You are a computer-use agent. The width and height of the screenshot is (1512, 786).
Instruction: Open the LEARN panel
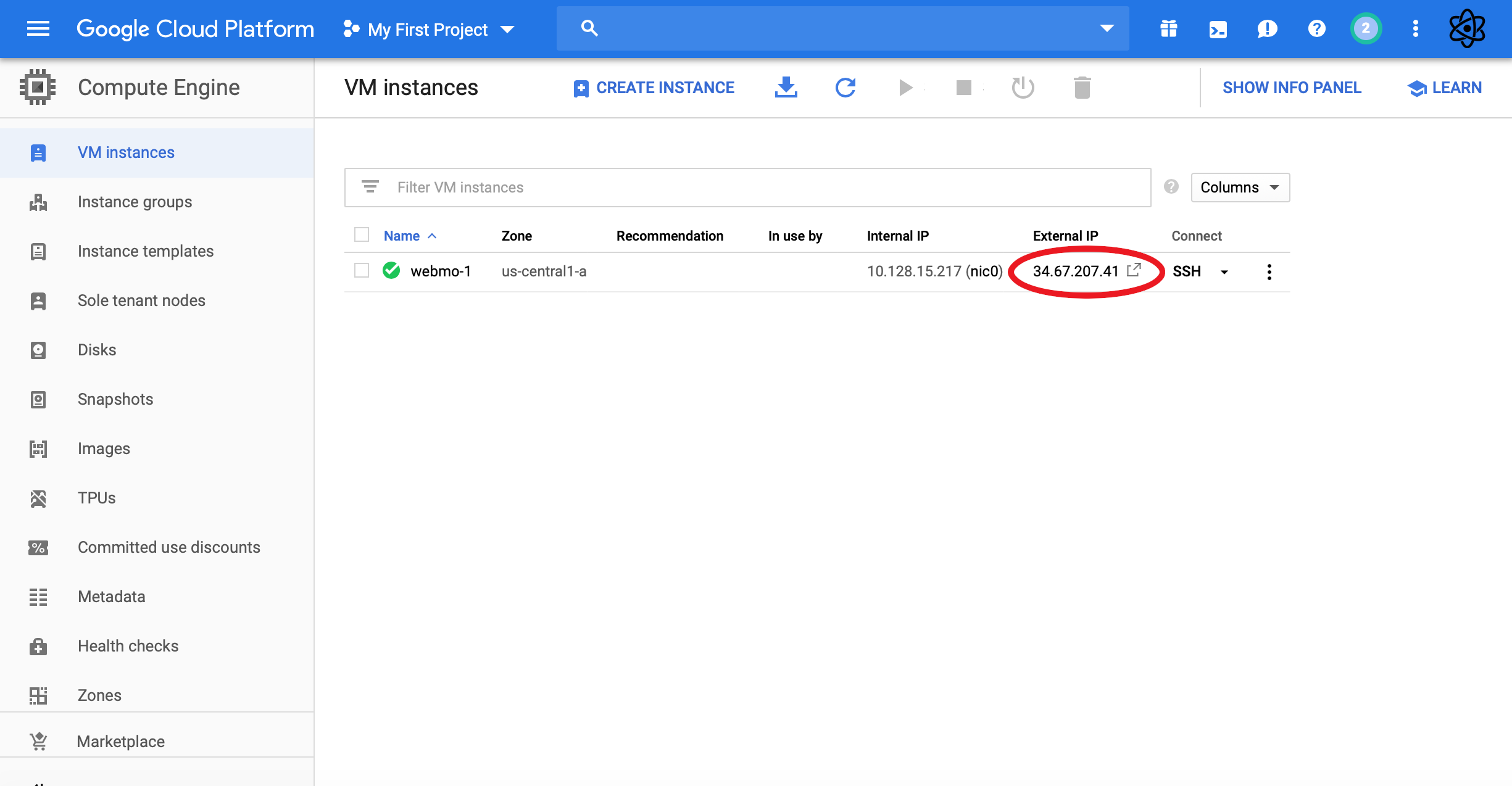click(x=1444, y=88)
